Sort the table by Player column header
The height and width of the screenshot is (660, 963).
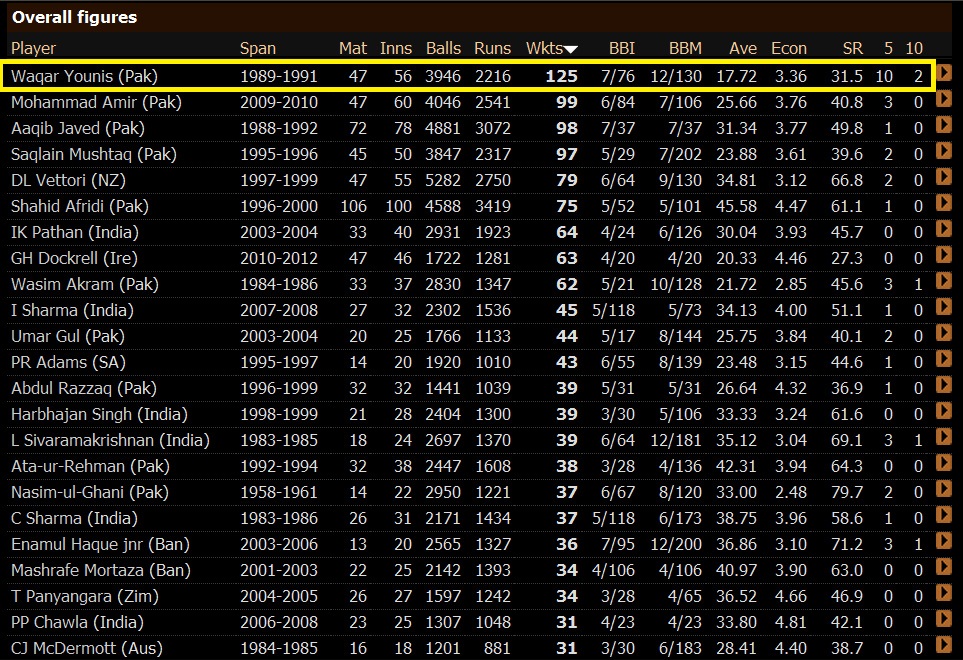click(x=33, y=49)
